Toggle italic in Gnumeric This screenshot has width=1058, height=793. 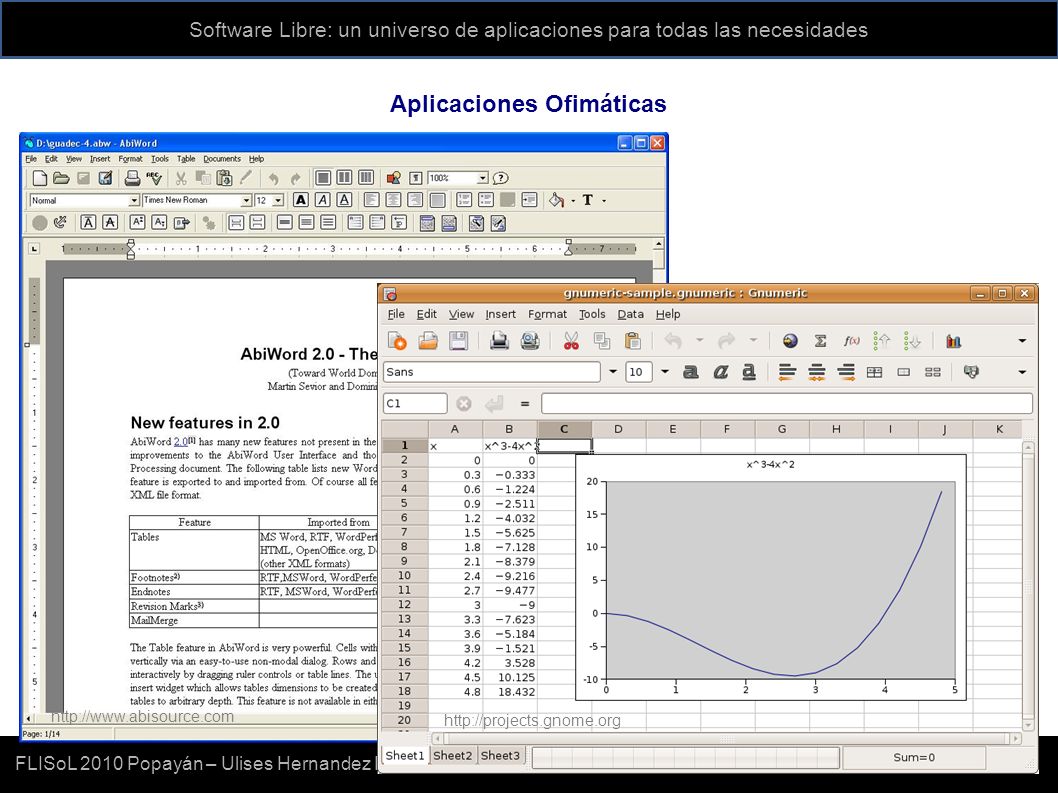click(x=721, y=372)
